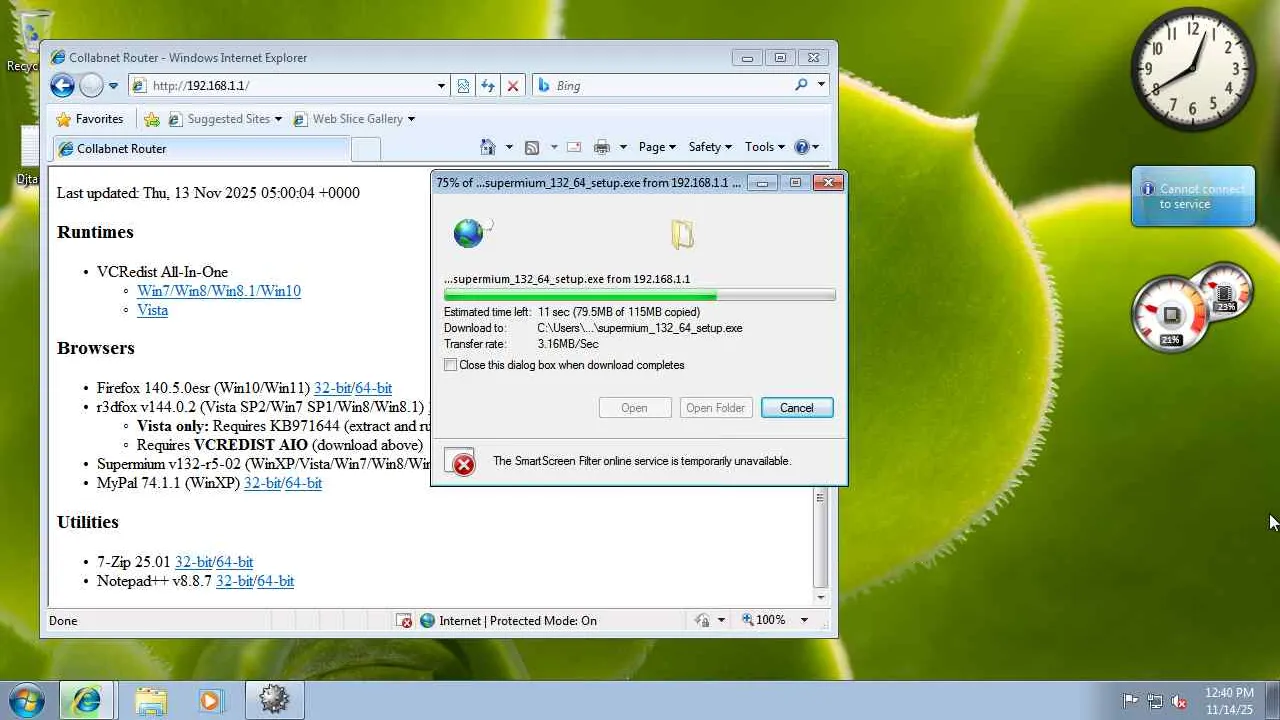Click the Bing search magnifier icon

tap(801, 85)
